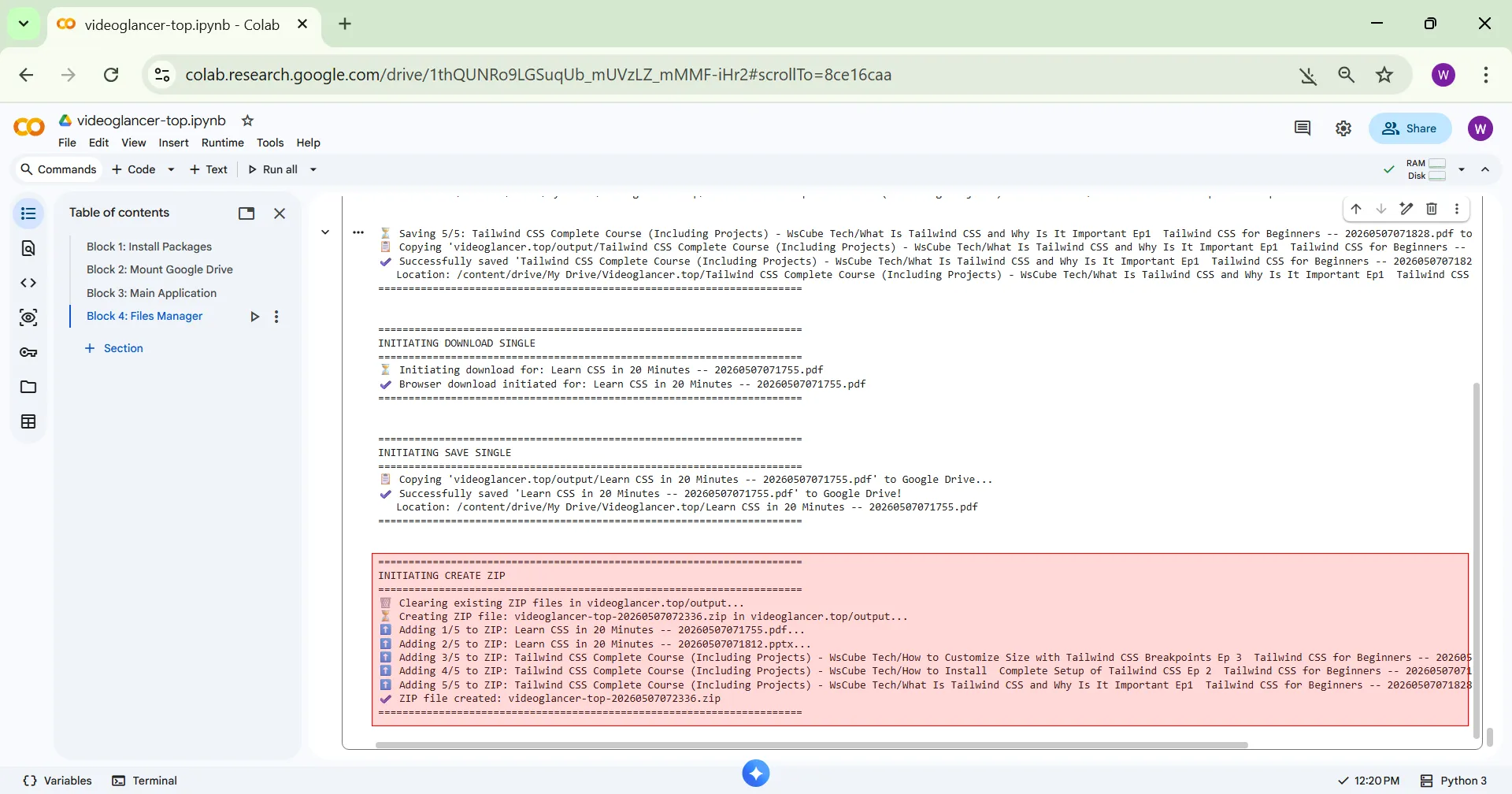Open Chrome zoom magnifier icon
Screen dimensions: 1512x794
pos(1347,75)
